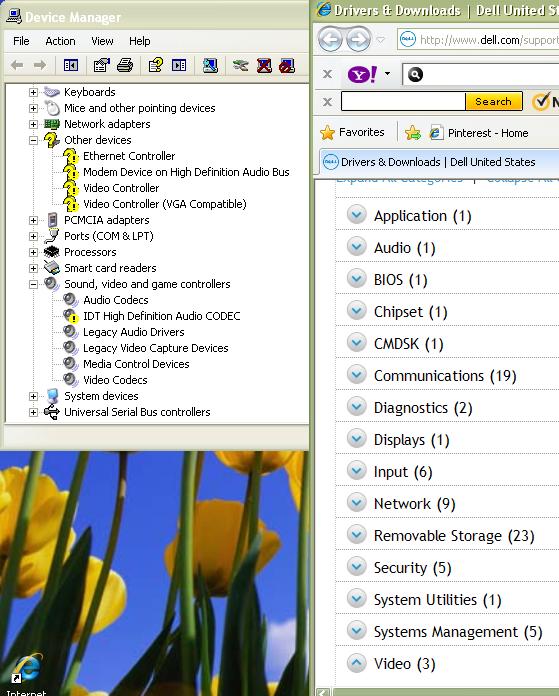The height and width of the screenshot is (696, 559).
Task: Click the Norton search text field
Action: 403,102
